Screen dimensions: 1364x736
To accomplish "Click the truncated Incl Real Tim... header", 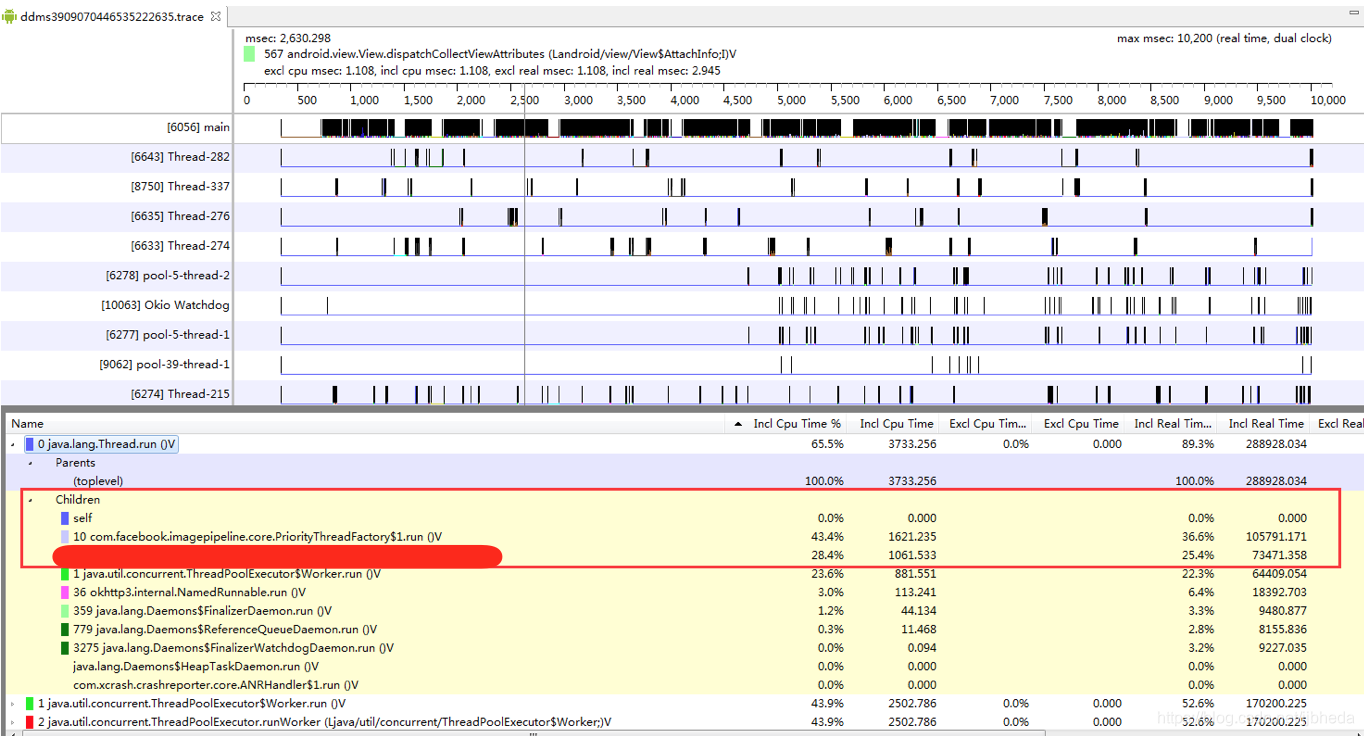I will tap(1173, 424).
